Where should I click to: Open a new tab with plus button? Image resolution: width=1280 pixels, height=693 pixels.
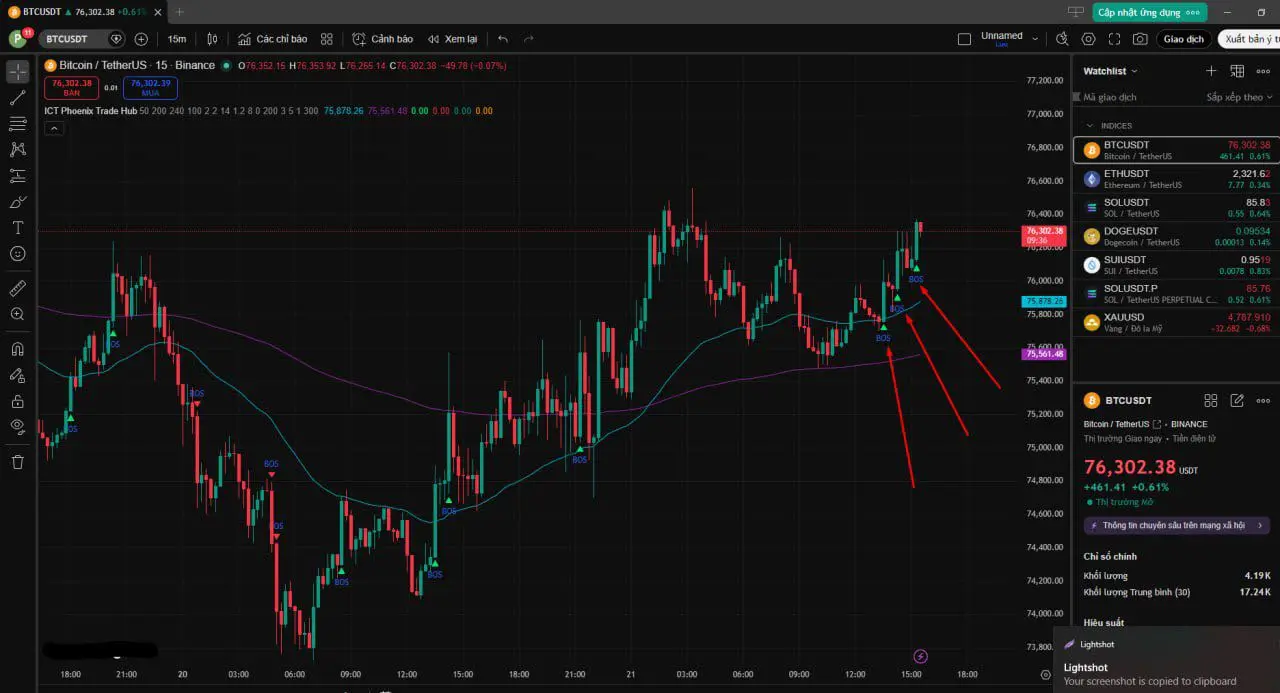[x=180, y=12]
